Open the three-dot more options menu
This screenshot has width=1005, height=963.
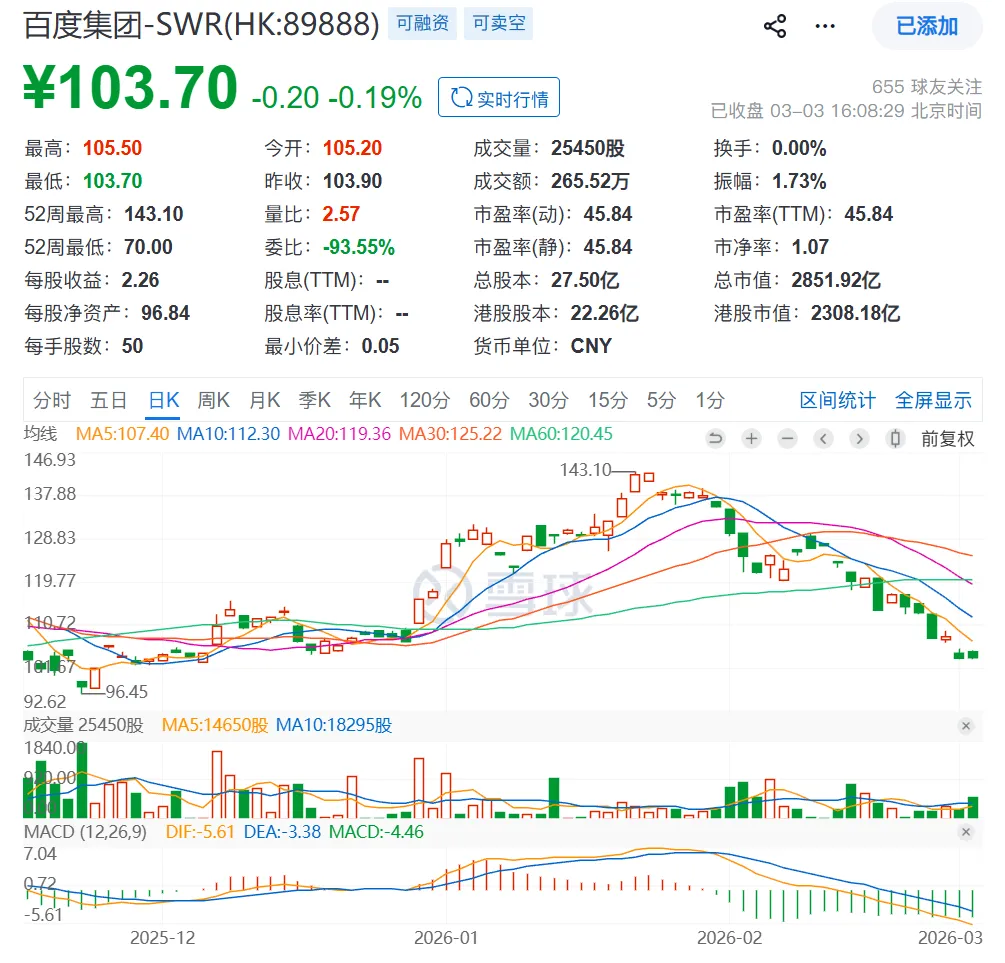[x=825, y=26]
